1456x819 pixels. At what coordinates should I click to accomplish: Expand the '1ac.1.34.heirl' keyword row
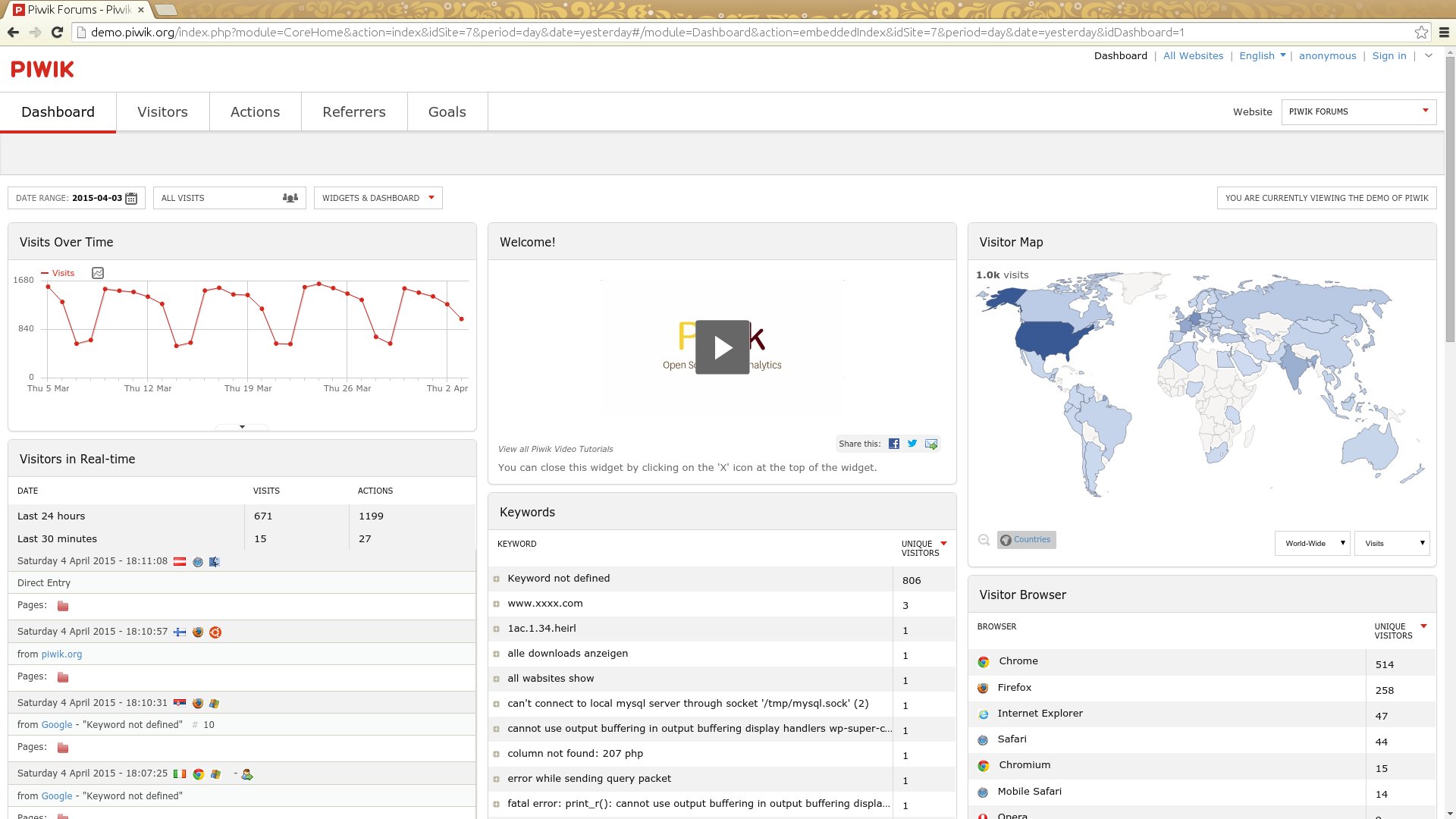click(496, 629)
